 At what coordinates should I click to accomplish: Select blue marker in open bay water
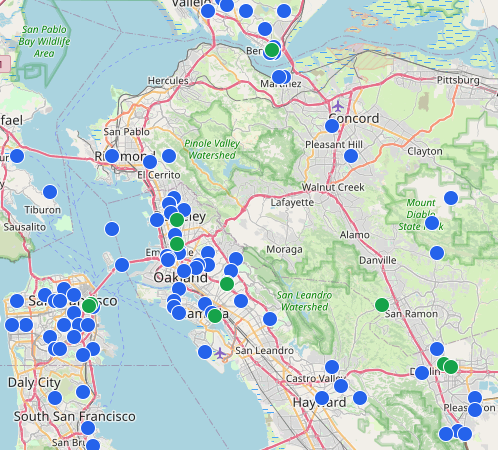pyautogui.click(x=112, y=229)
